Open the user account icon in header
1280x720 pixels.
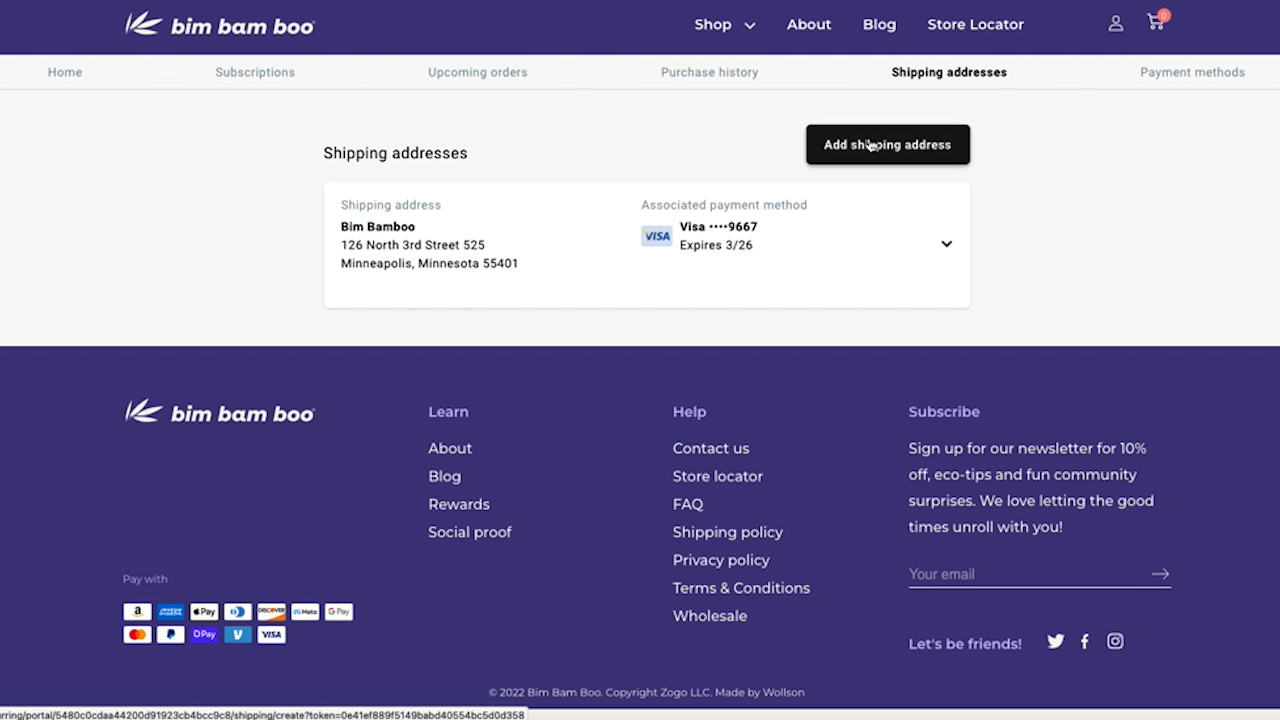1116,24
